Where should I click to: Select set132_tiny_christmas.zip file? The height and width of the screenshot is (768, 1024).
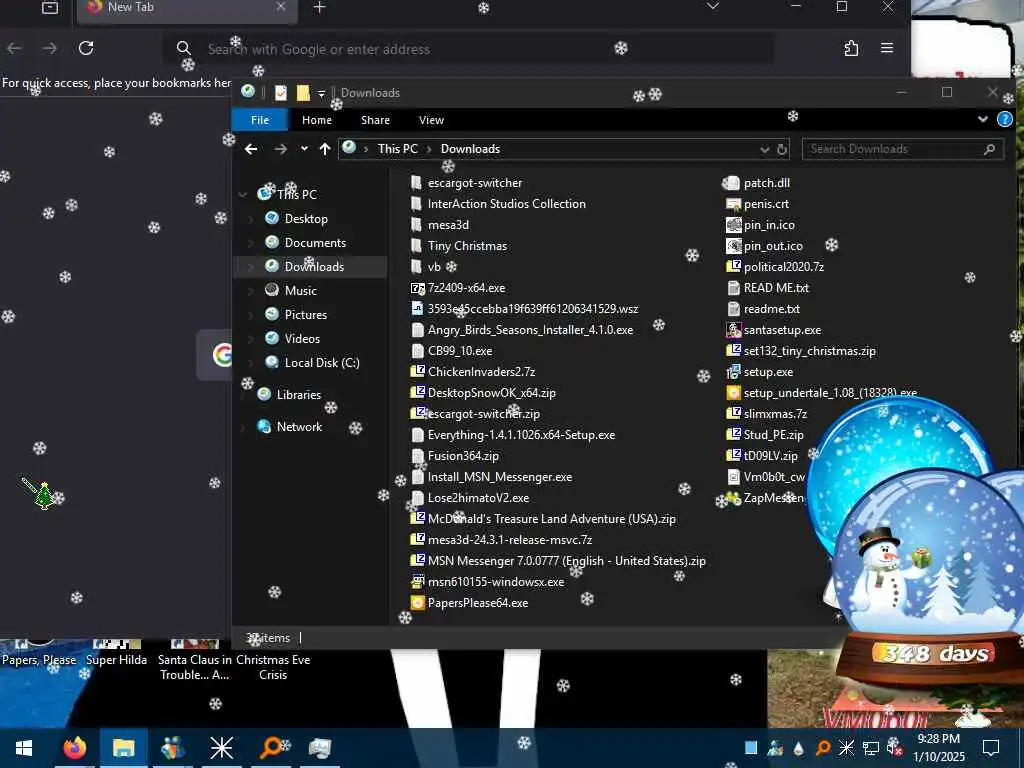point(801,351)
